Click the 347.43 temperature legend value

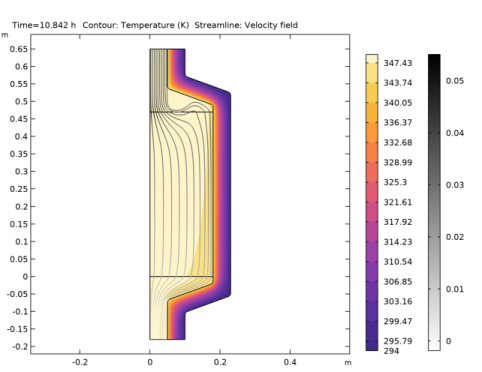[x=398, y=63]
